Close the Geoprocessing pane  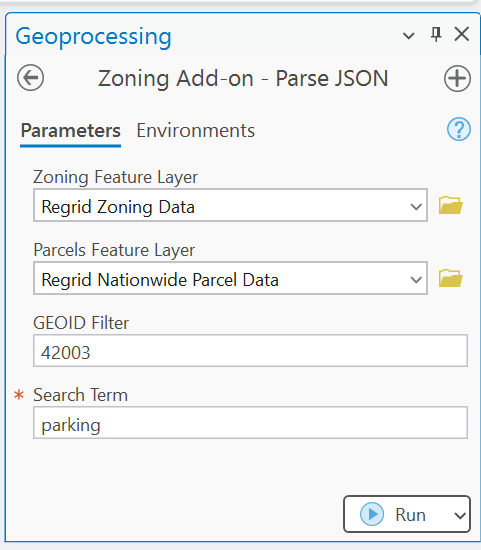click(x=462, y=34)
